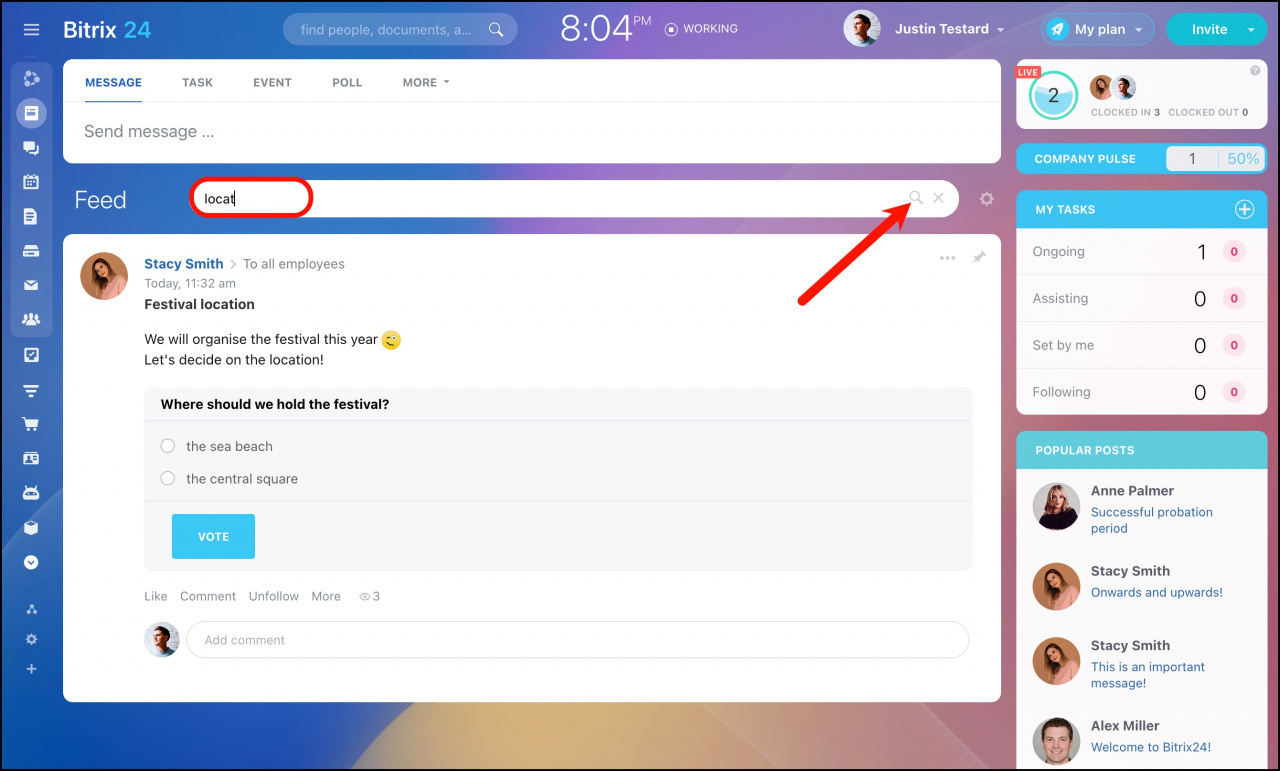Click the feed search magnifier icon

click(915, 198)
